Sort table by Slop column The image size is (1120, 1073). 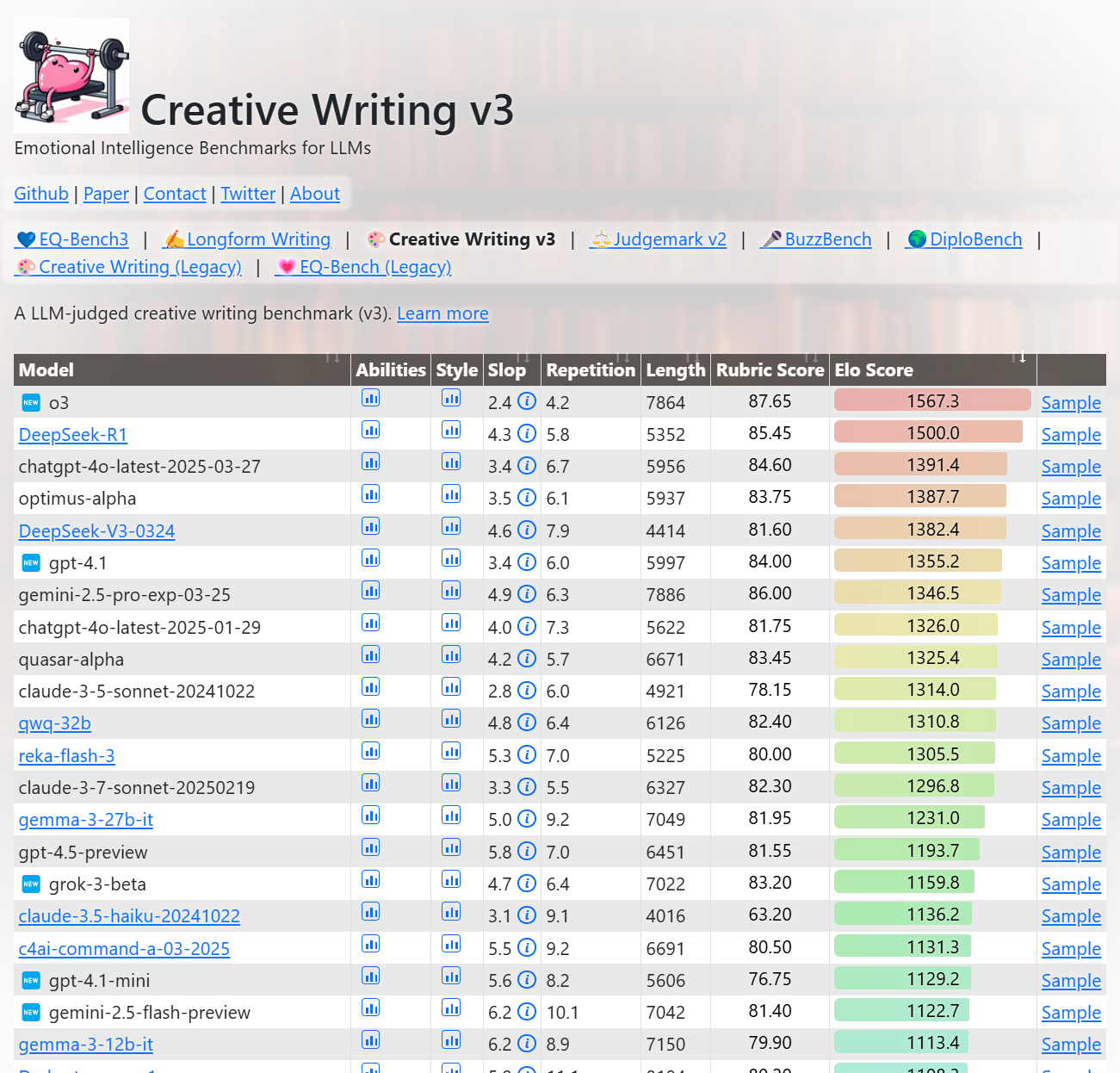click(511, 369)
